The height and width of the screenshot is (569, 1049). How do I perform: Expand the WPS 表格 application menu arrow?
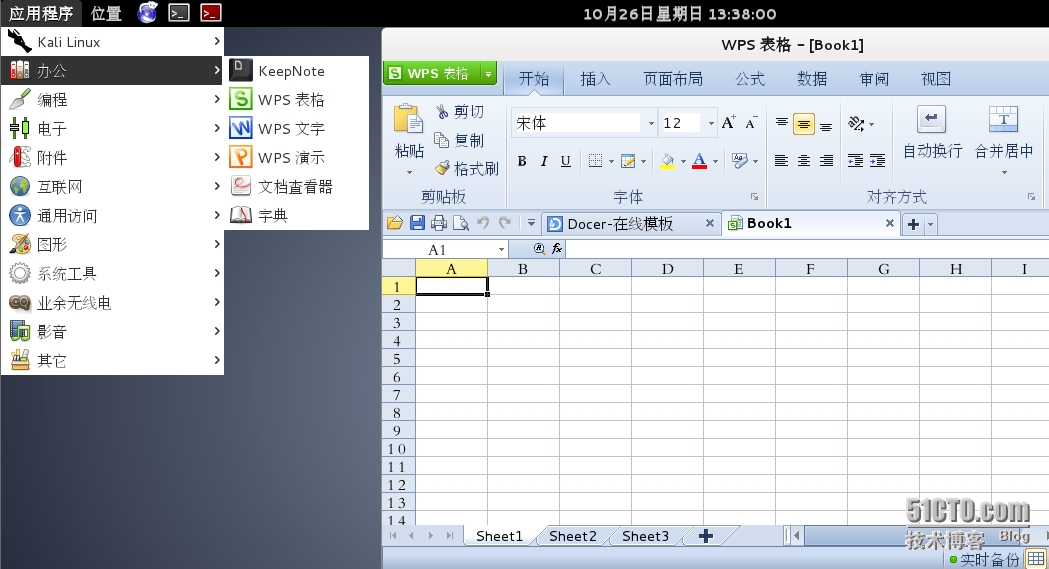point(489,74)
